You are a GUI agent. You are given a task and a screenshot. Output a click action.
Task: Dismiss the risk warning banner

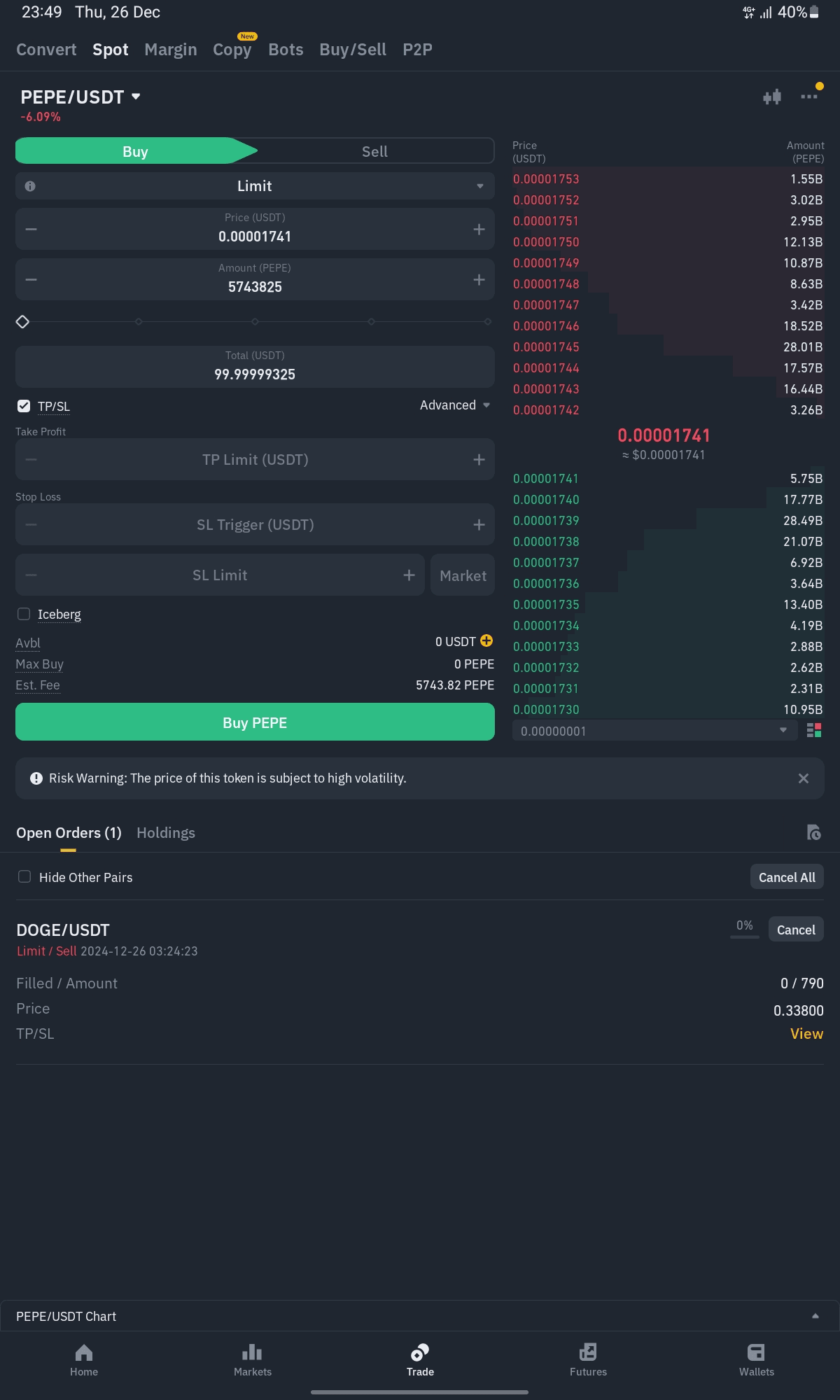click(x=804, y=778)
